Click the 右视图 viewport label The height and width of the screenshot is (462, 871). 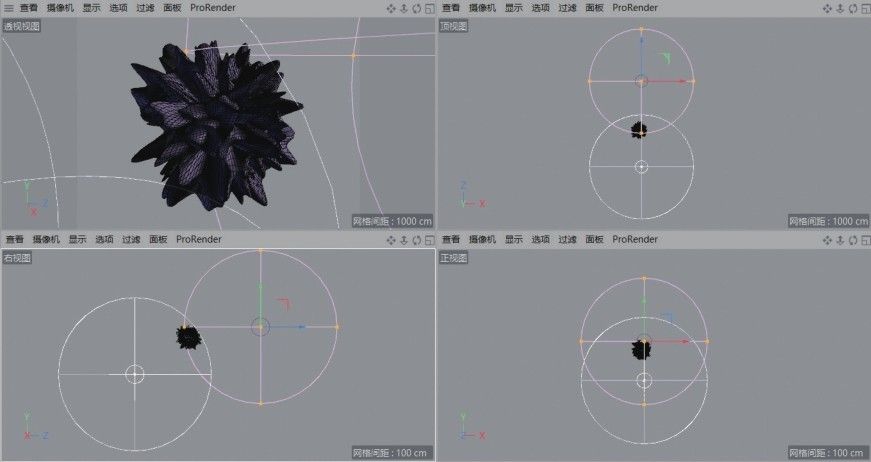[17, 258]
